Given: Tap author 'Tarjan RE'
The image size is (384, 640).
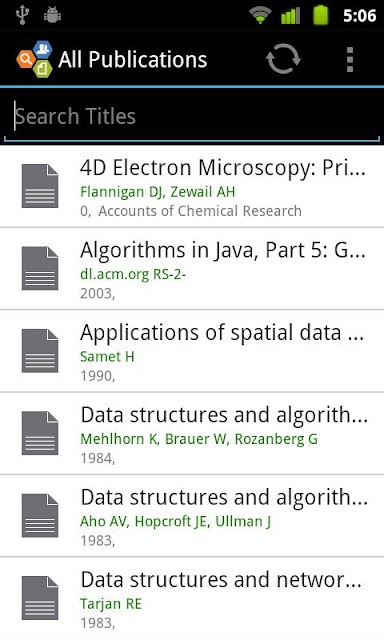Looking at the screenshot, I should [111, 604].
